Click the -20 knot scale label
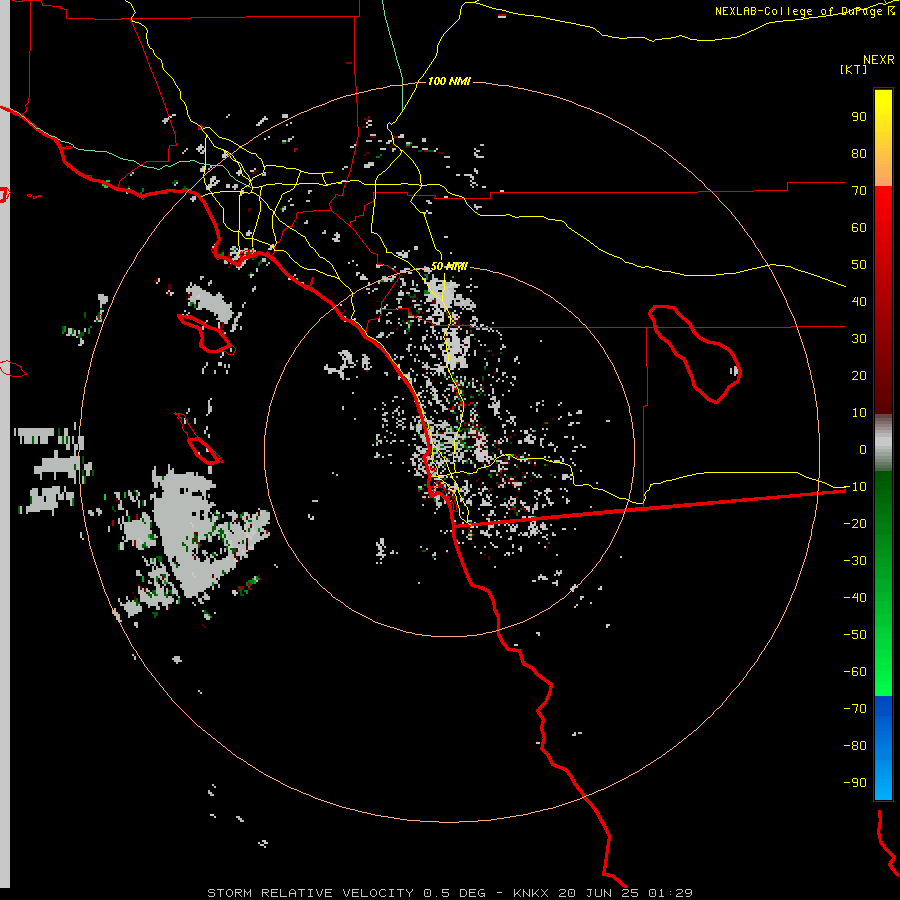The width and height of the screenshot is (900, 900). 855,524
